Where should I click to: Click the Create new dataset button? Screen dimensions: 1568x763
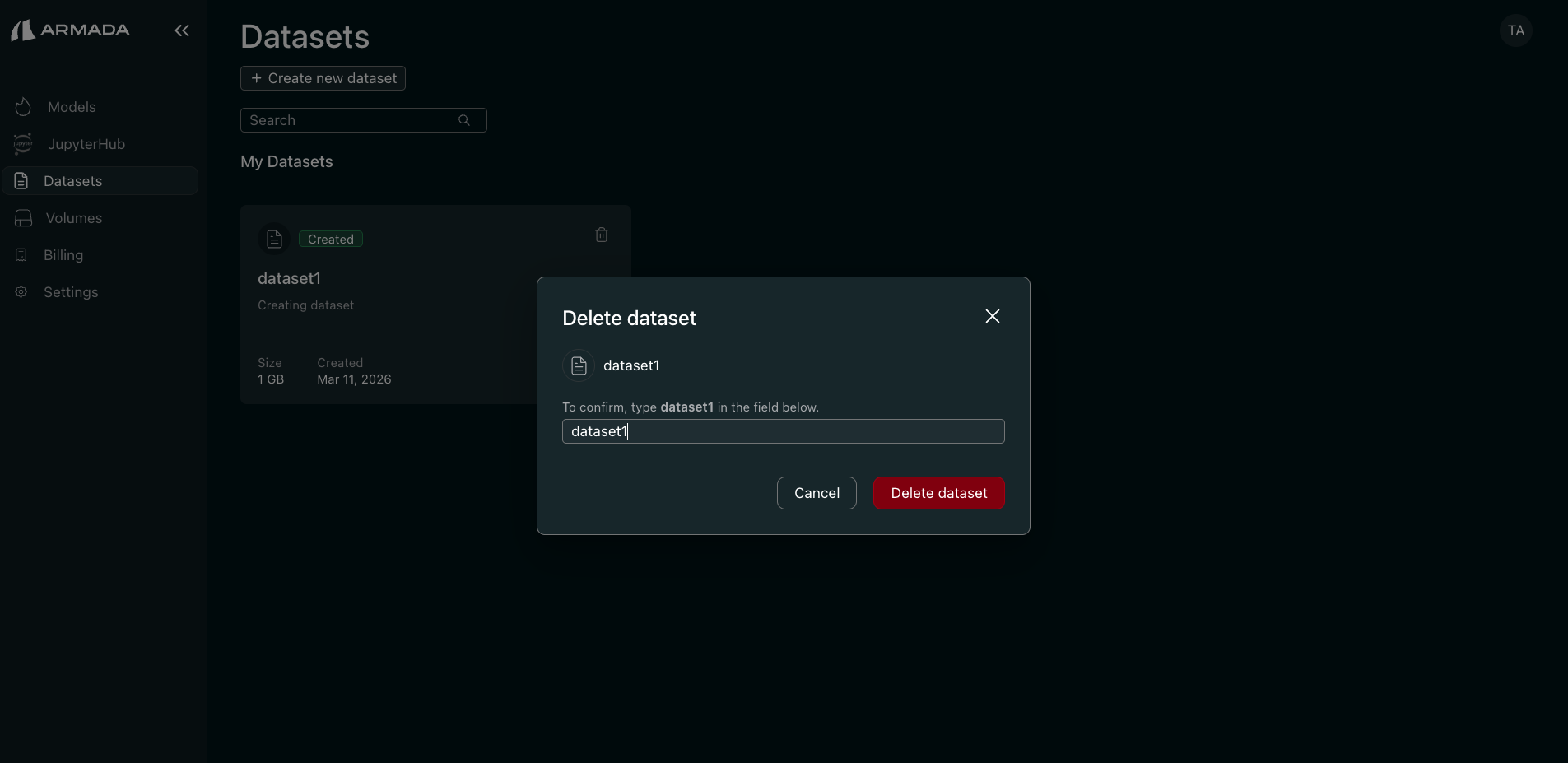click(323, 77)
